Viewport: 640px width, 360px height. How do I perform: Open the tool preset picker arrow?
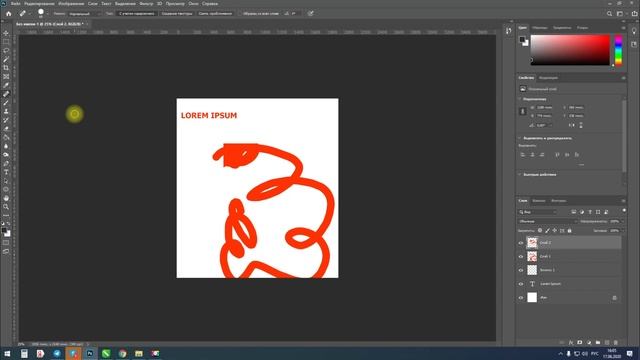click(x=29, y=13)
